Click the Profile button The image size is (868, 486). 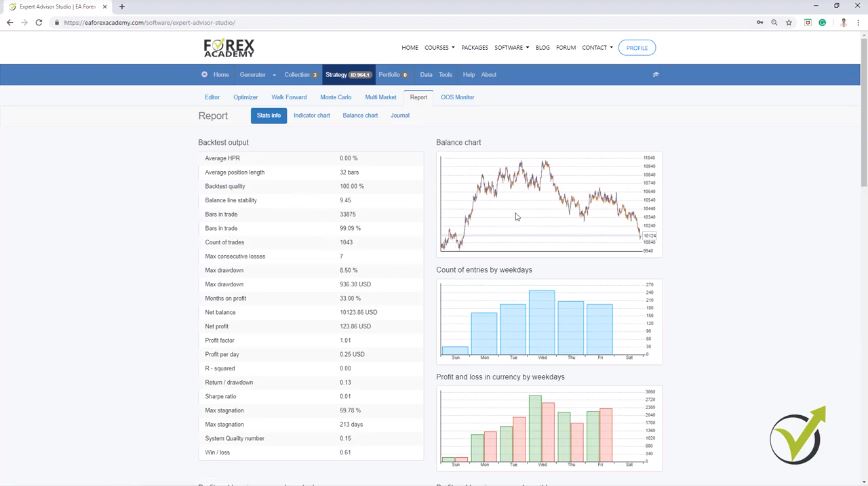637,48
